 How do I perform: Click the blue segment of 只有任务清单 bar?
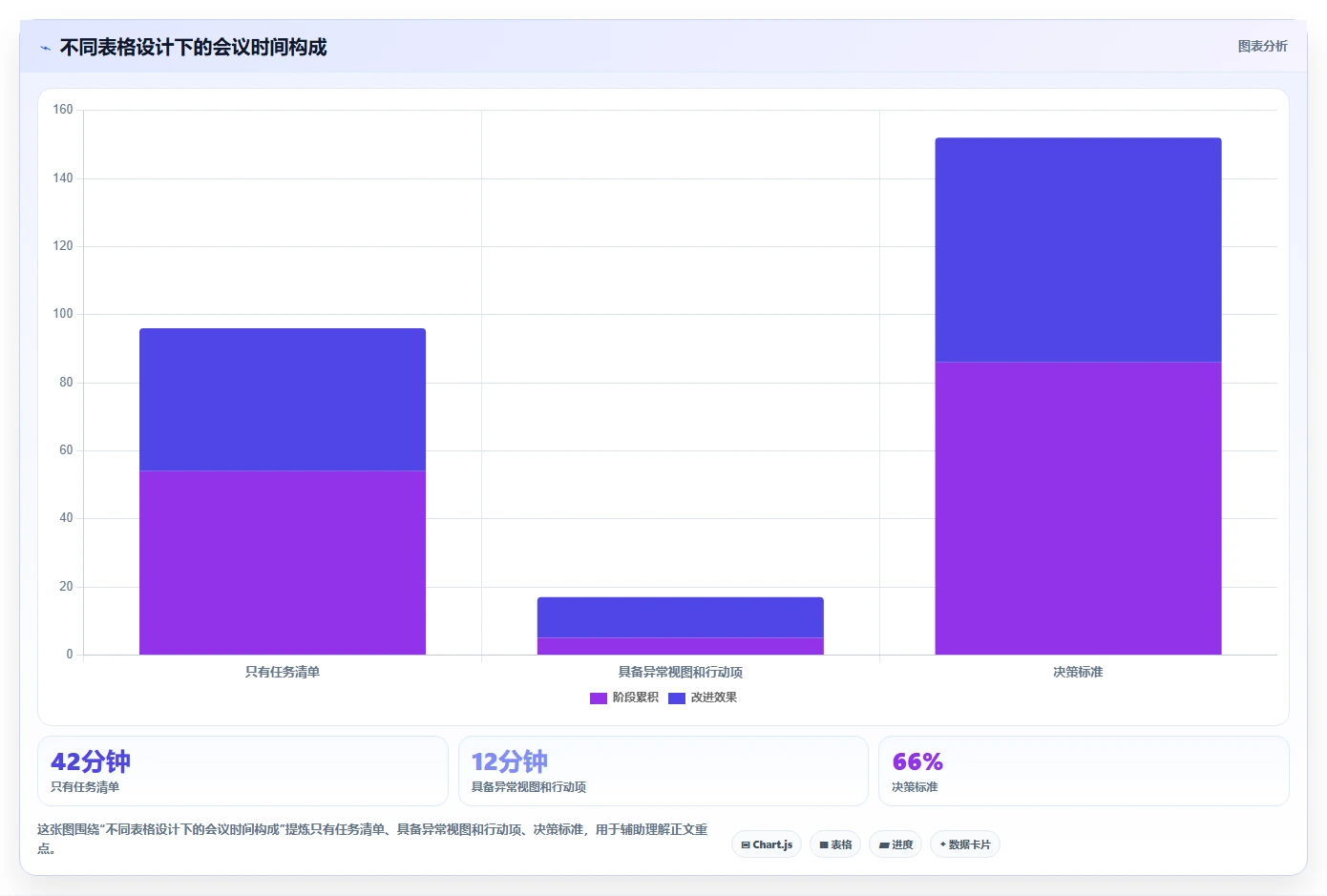pyautogui.click(x=283, y=400)
